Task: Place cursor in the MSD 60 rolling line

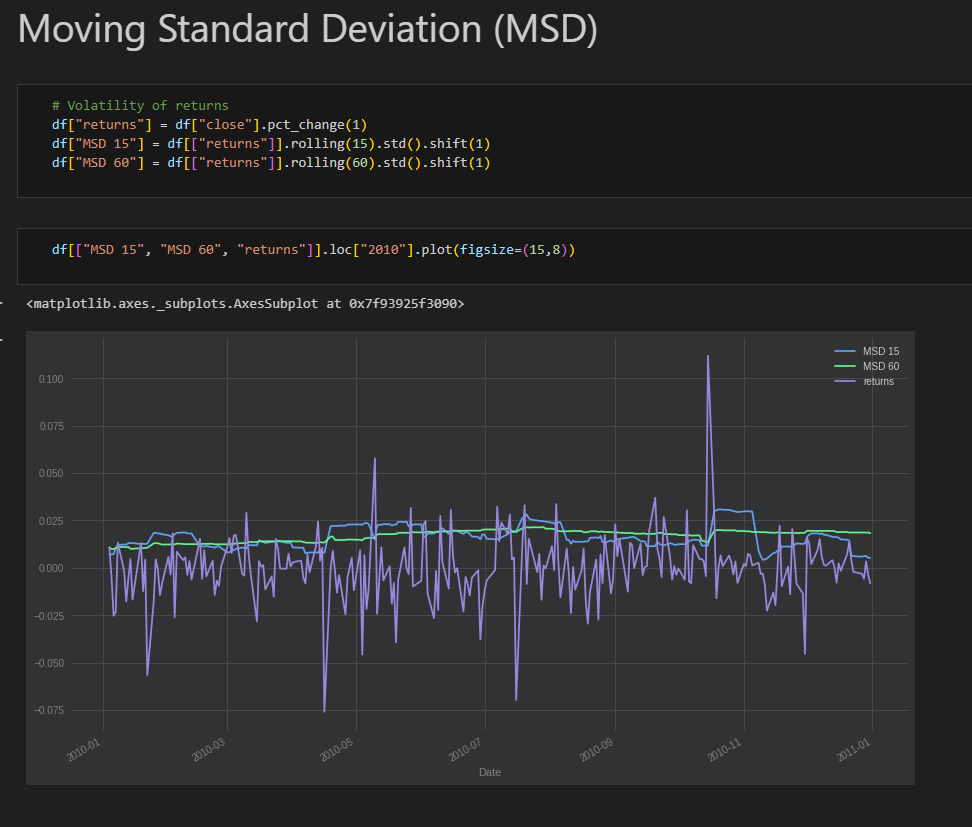Action: (x=271, y=163)
